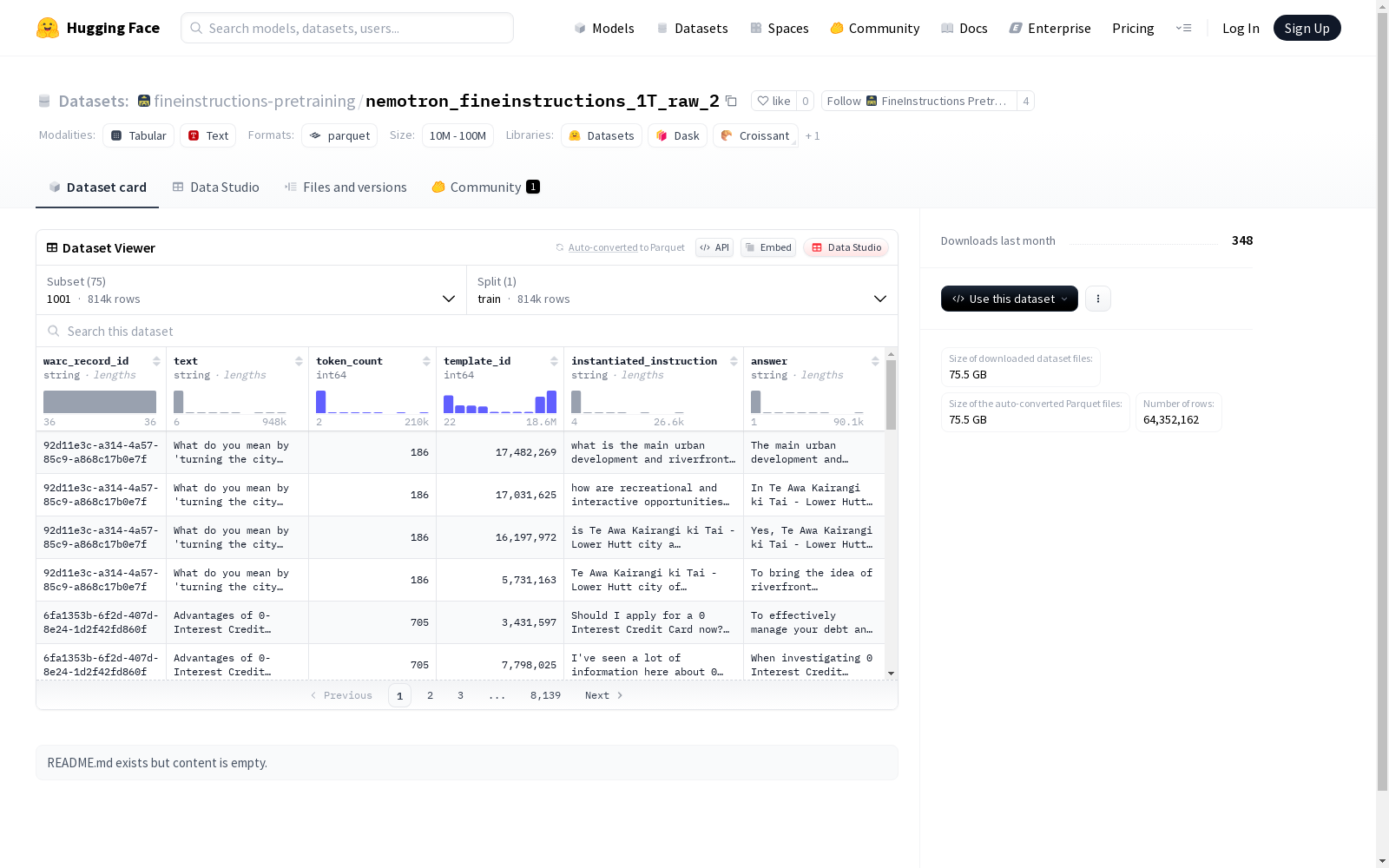Click the Embed button
This screenshot has height=868, width=1389.
point(768,247)
